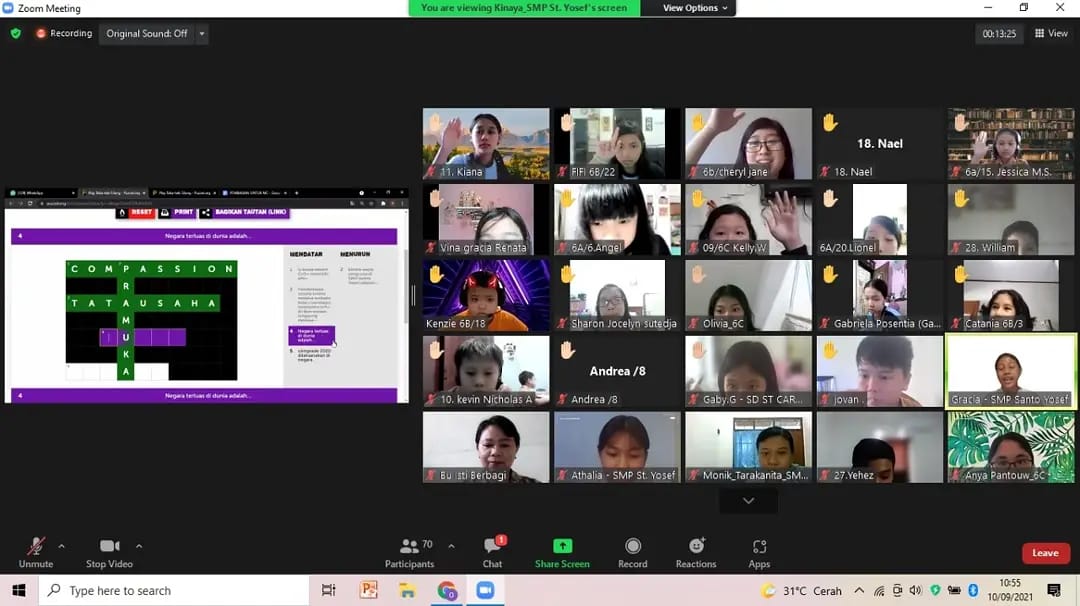Toggle Original Sound setting
This screenshot has width=1080, height=606.
click(x=146, y=33)
